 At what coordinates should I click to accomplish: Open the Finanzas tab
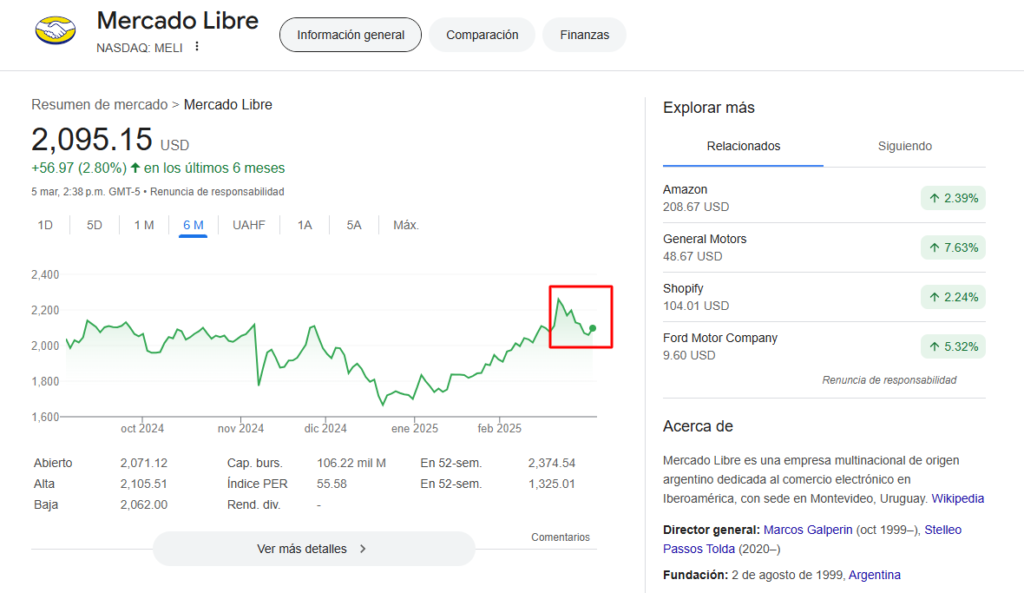pyautogui.click(x=584, y=35)
